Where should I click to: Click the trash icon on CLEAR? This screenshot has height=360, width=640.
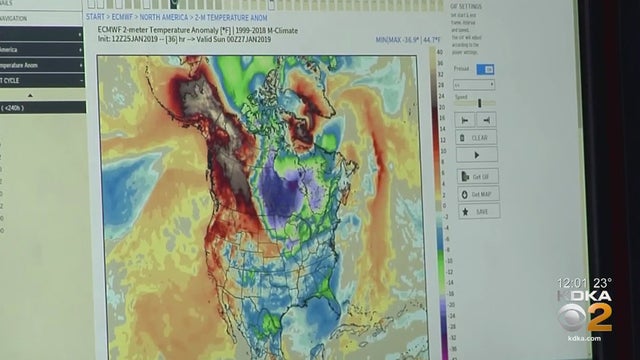click(462, 138)
